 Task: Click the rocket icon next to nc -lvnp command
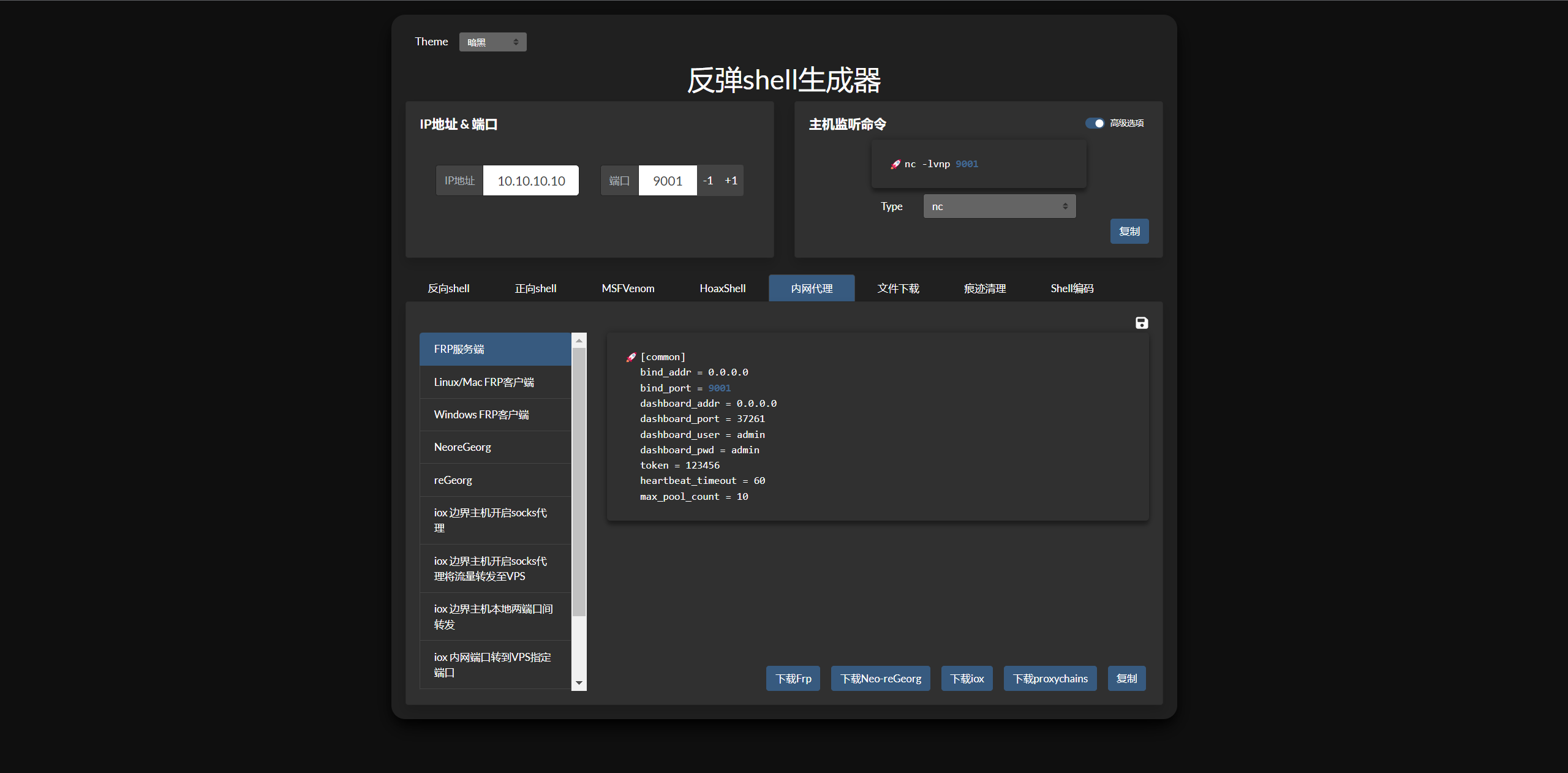pos(895,164)
